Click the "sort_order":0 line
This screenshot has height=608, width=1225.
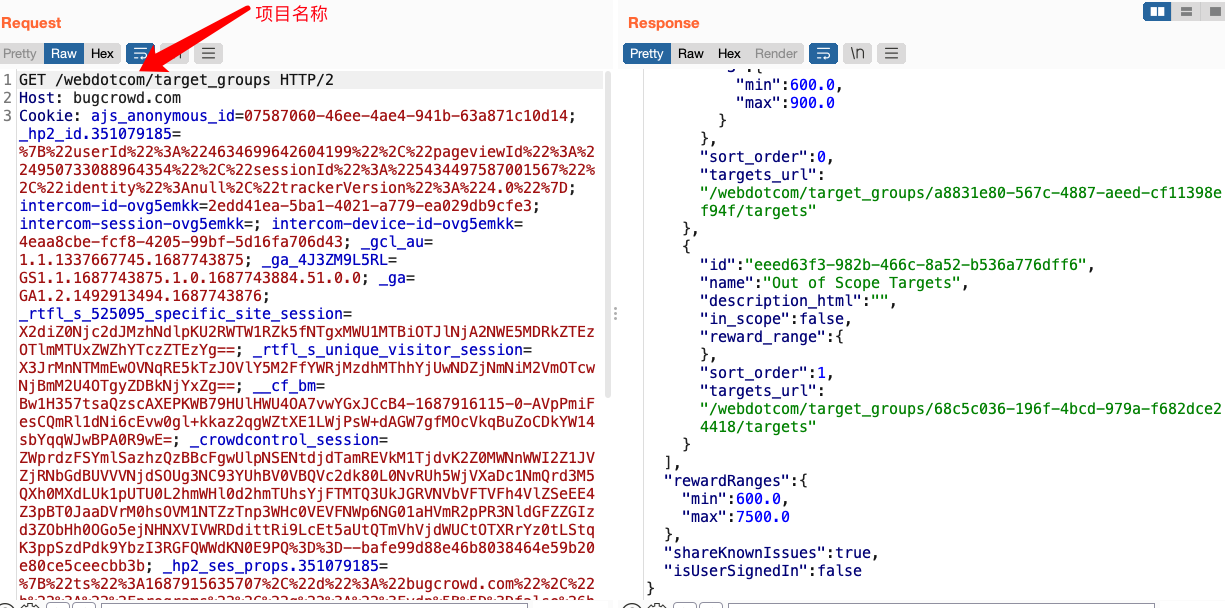click(x=766, y=156)
